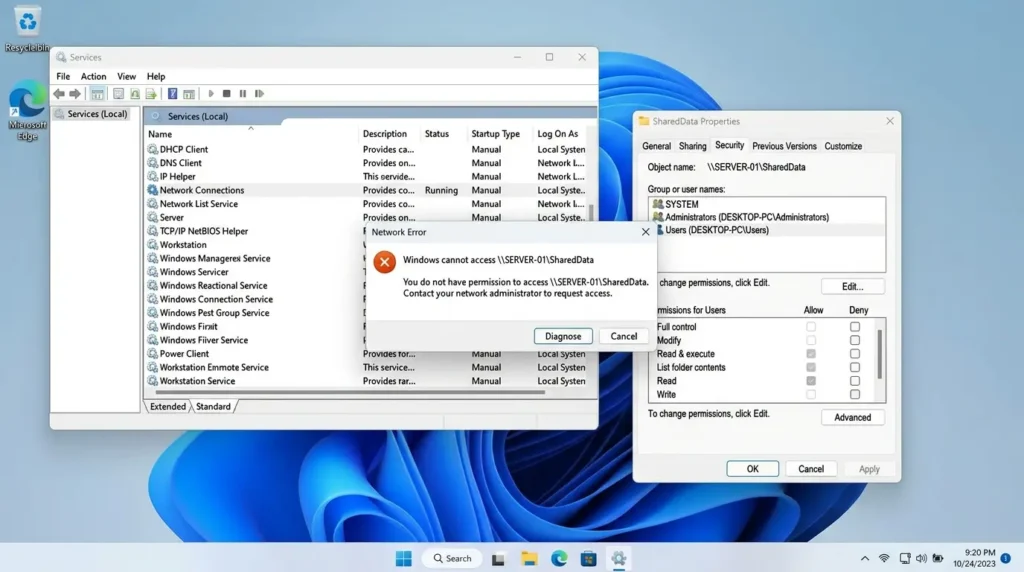Open Microsoft Store from the taskbar

click(x=588, y=558)
